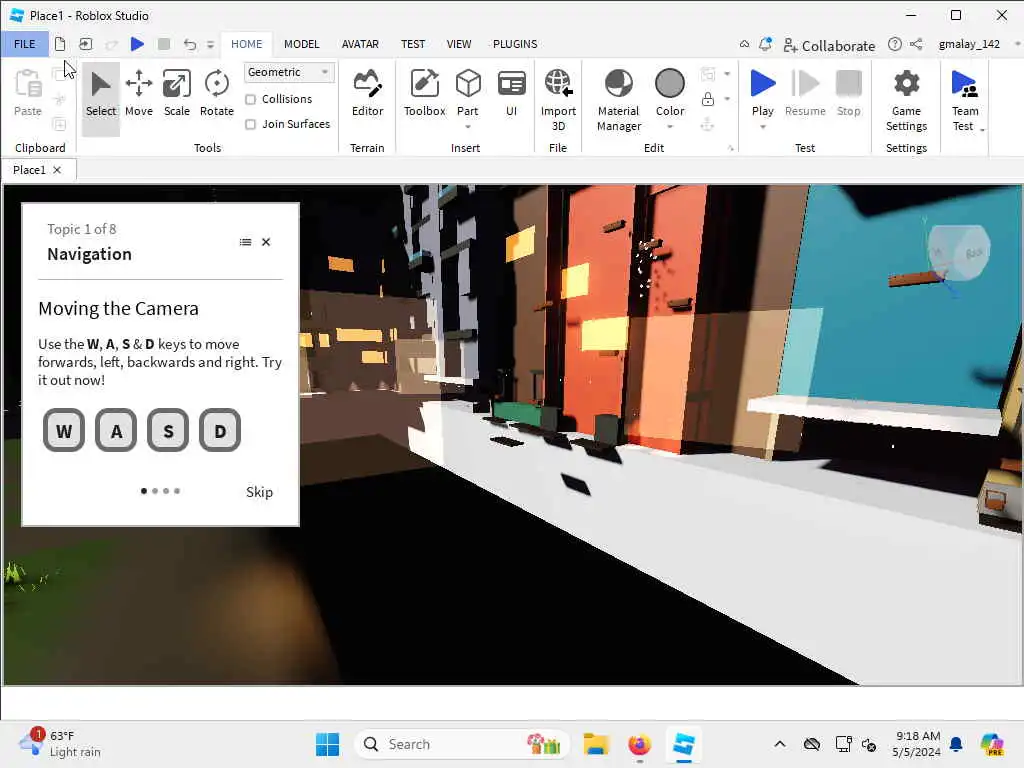Click the open place icon in quick access bar
The height and width of the screenshot is (768, 1024).
[x=86, y=44]
